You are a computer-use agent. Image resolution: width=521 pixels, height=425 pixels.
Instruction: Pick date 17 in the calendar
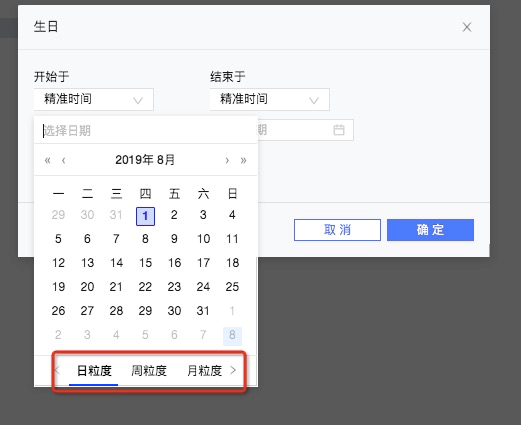click(203, 263)
